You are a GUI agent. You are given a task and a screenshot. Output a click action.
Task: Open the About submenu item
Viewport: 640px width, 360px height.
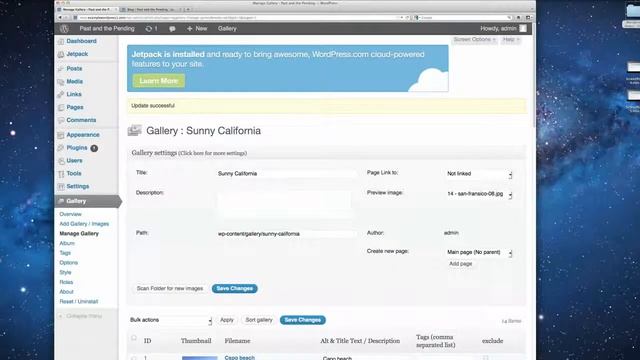pyautogui.click(x=66, y=292)
